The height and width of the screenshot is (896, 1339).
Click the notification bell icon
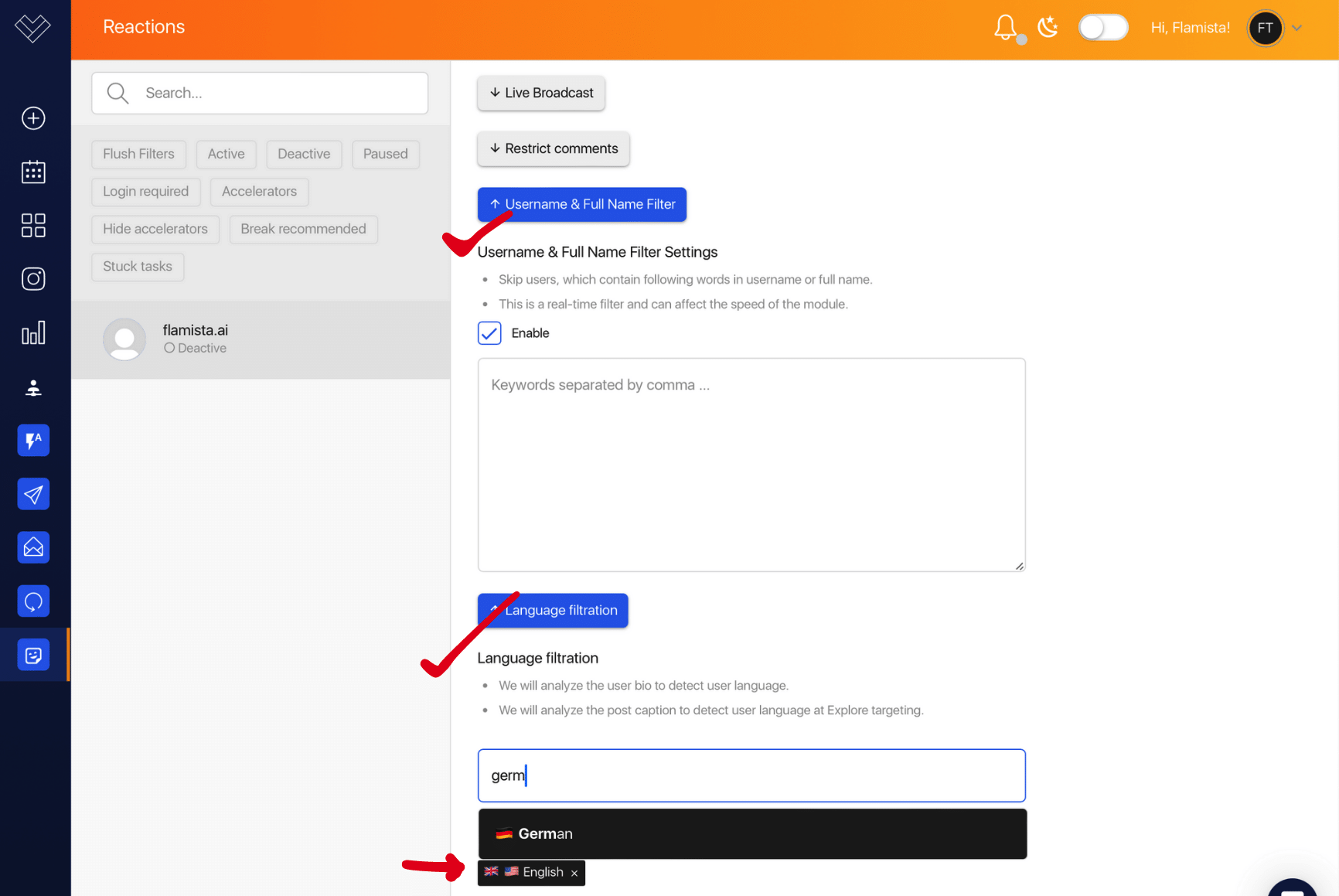1005,28
